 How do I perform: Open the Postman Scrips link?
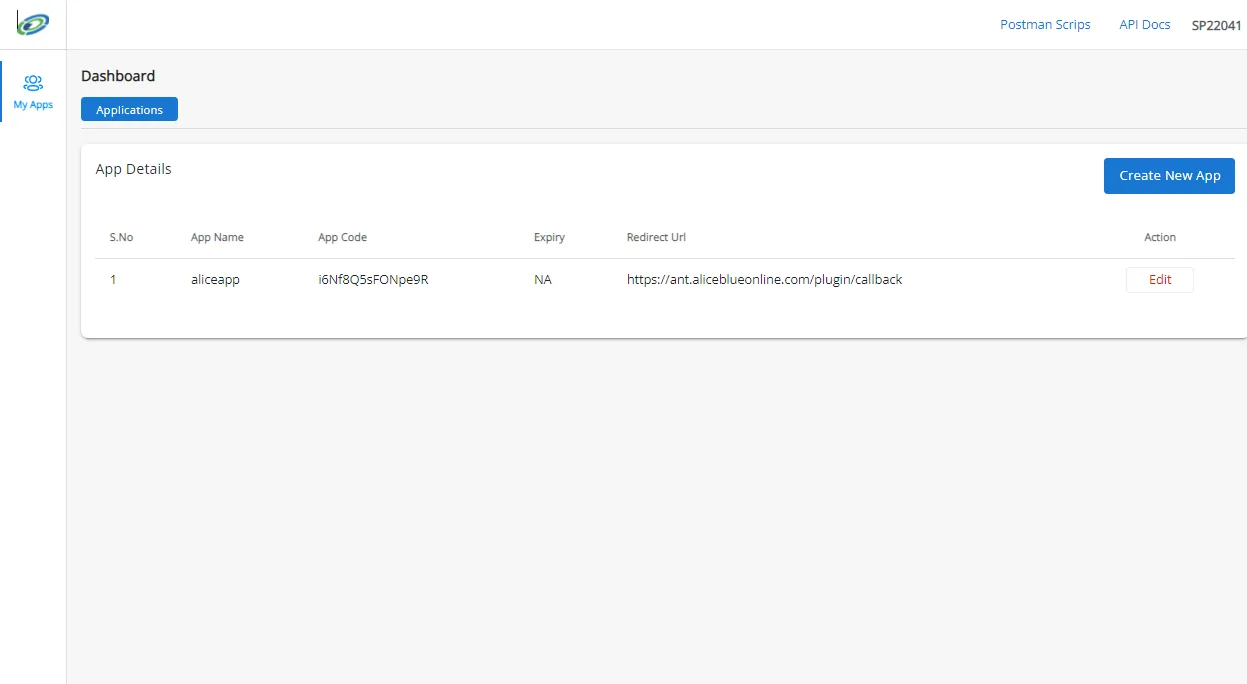[1045, 25]
